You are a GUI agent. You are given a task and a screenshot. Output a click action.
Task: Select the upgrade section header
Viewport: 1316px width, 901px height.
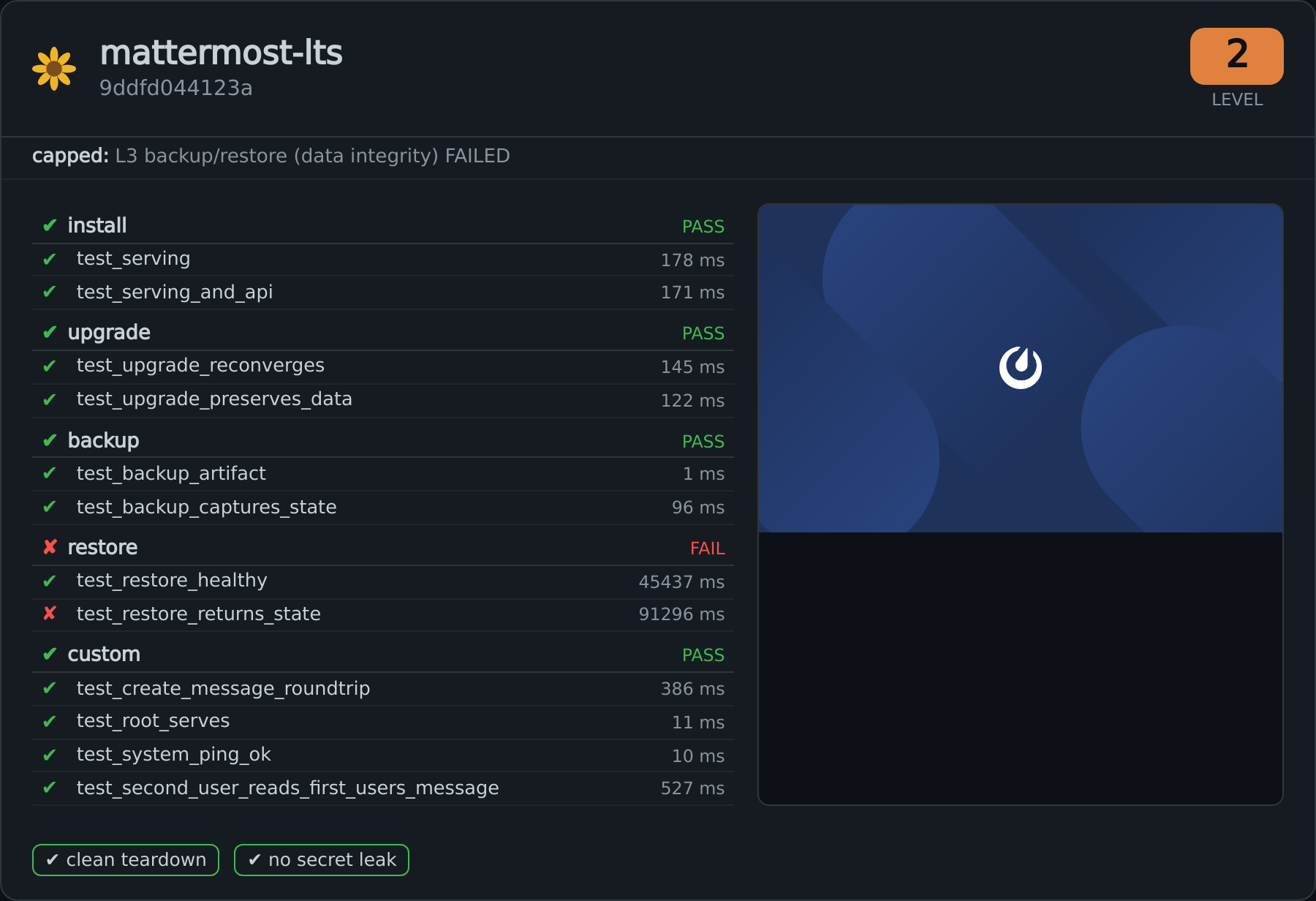click(383, 332)
